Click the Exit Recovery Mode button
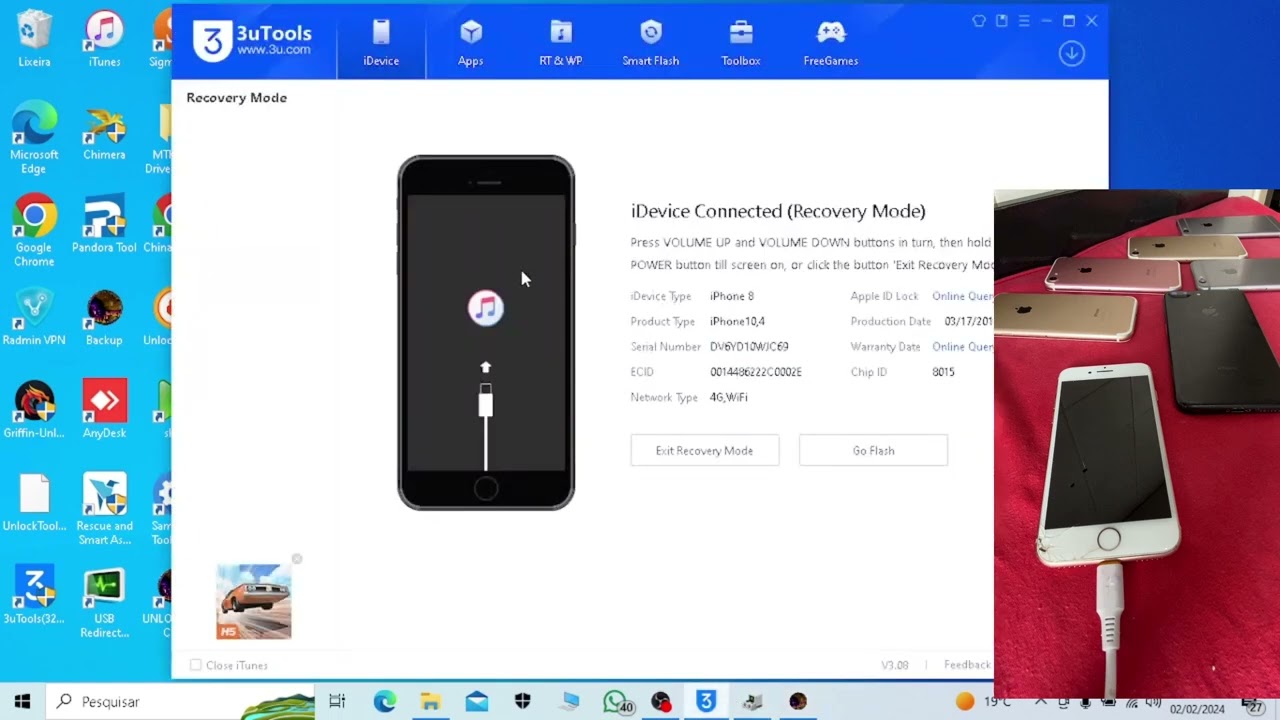The image size is (1280, 720). pos(705,450)
